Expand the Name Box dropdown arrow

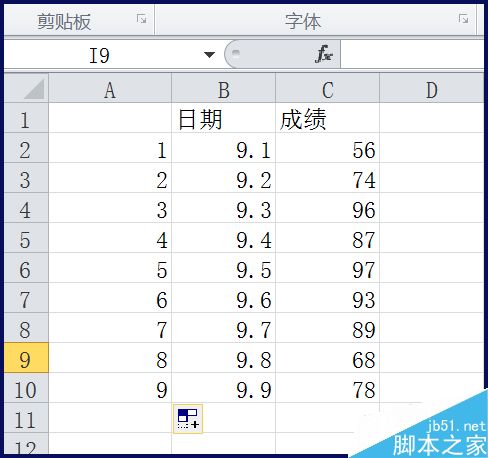tap(209, 55)
